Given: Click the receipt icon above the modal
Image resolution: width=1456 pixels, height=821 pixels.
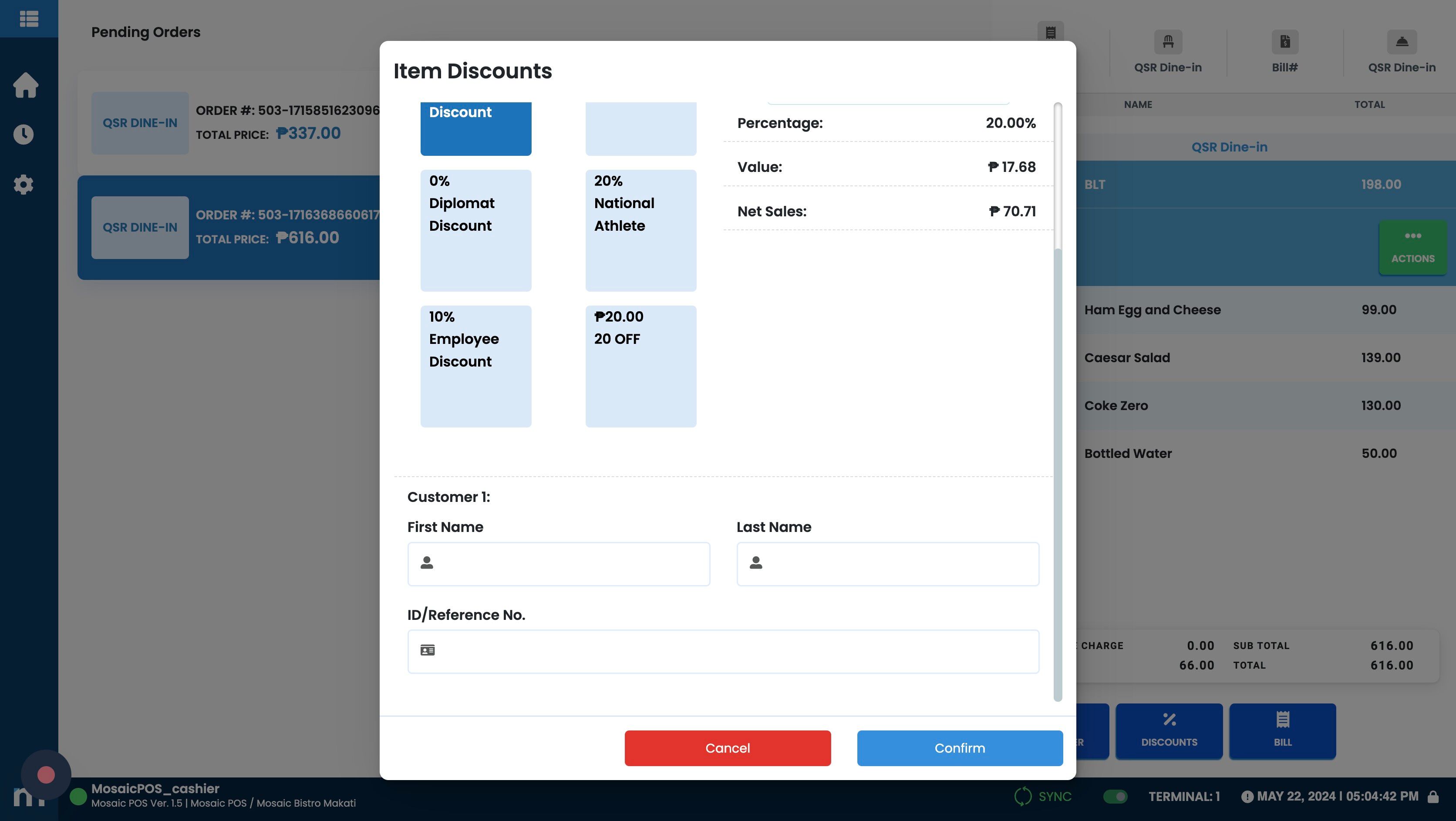Looking at the screenshot, I should (x=1050, y=32).
